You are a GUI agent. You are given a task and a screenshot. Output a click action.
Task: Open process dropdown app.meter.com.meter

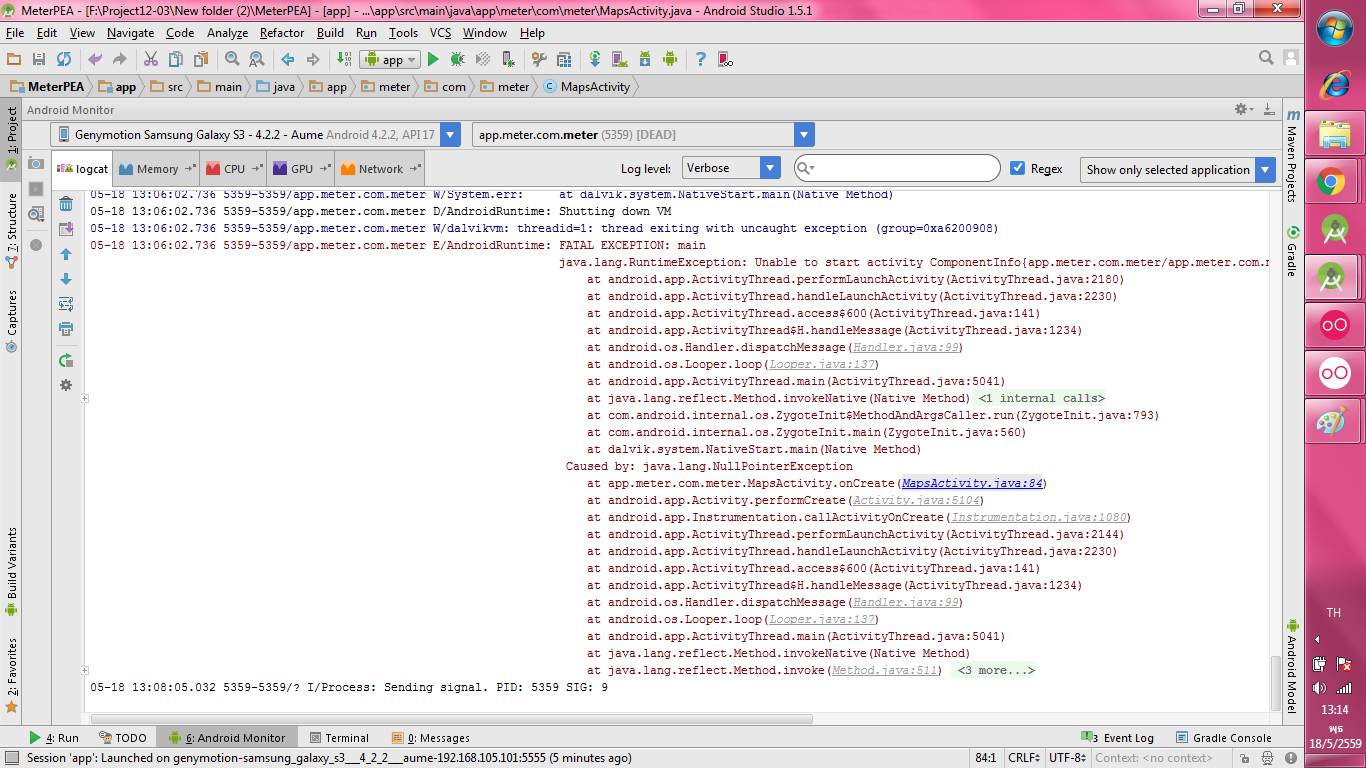pos(643,134)
